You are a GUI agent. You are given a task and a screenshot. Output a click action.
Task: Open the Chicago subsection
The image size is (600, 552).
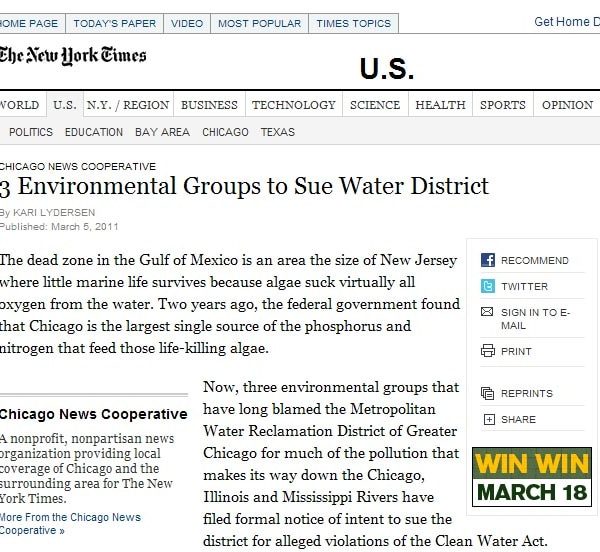click(225, 132)
